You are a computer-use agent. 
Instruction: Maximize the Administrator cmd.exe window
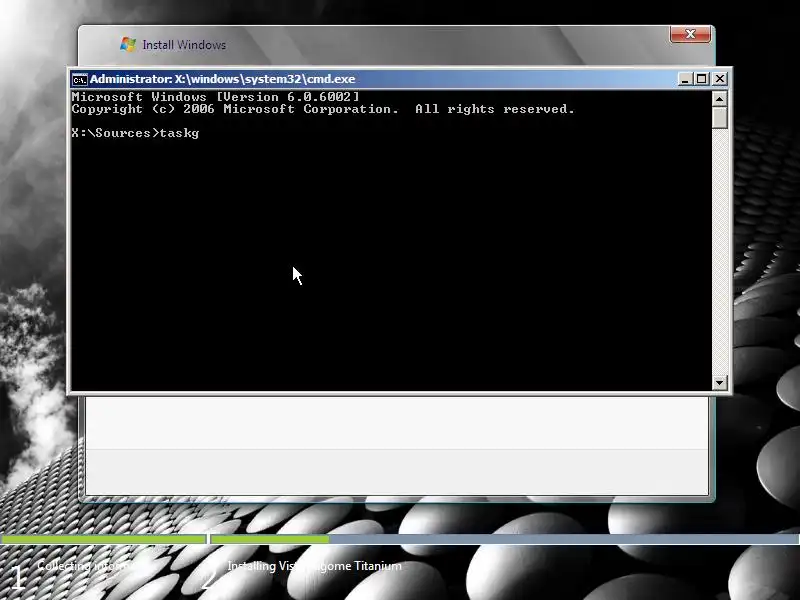pyautogui.click(x=702, y=79)
